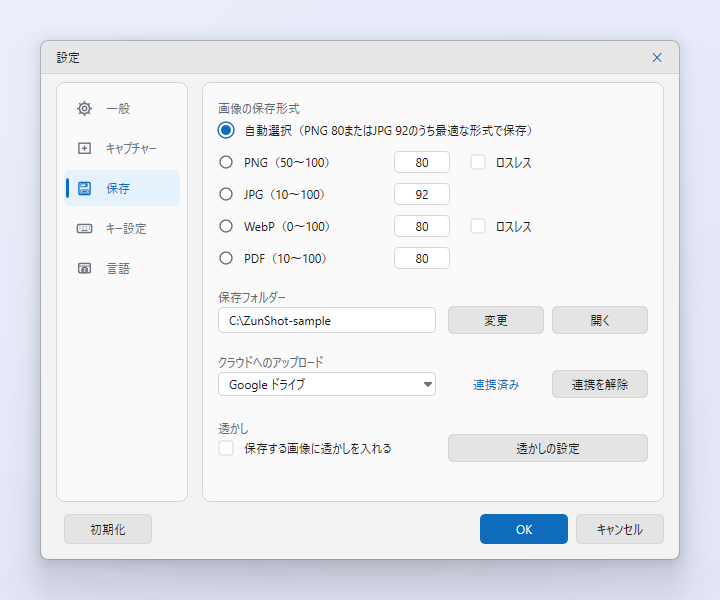Click the 開く folder button
The image size is (720, 600).
coord(600,320)
